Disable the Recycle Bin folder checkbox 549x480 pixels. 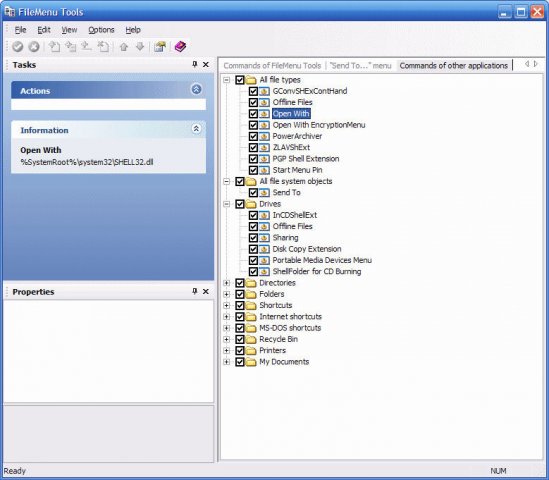tap(240, 339)
